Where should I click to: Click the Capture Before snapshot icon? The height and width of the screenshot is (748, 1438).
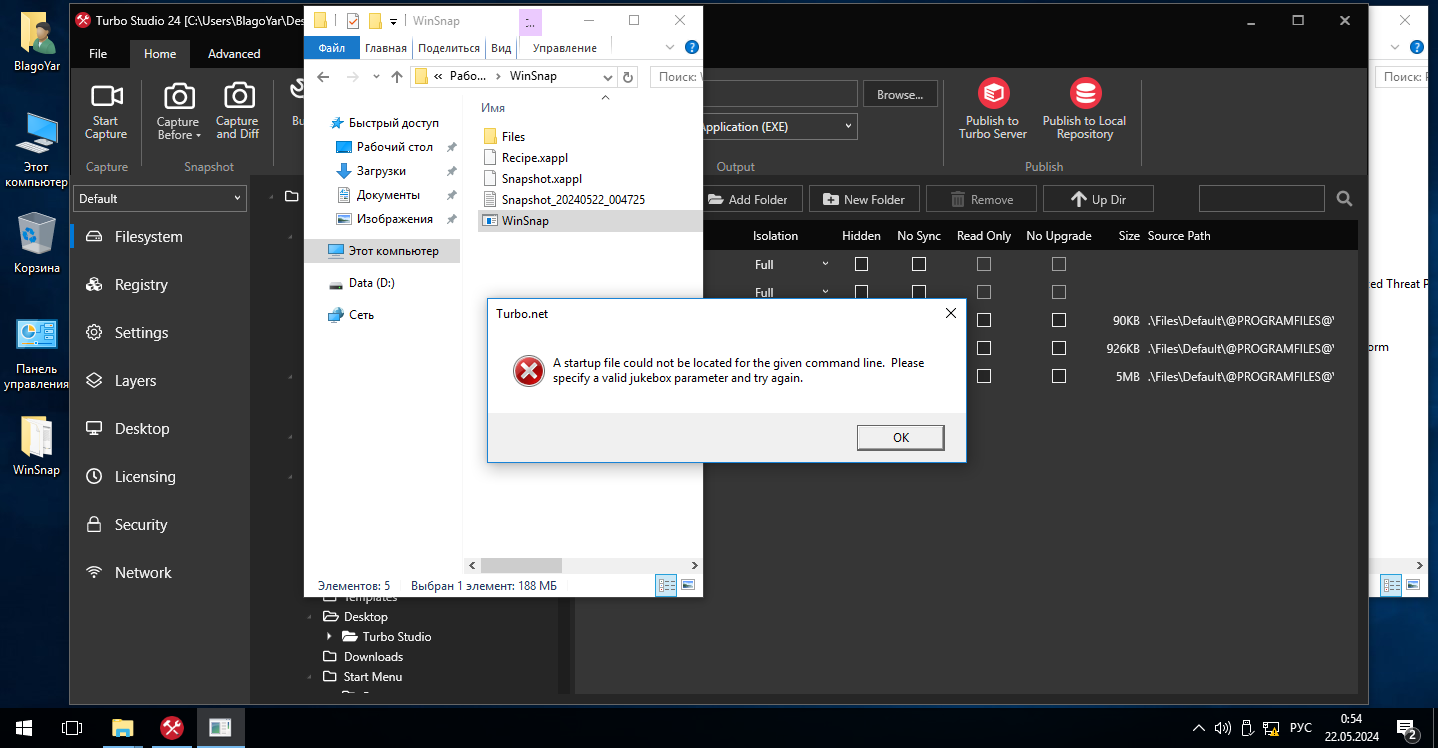pyautogui.click(x=179, y=96)
